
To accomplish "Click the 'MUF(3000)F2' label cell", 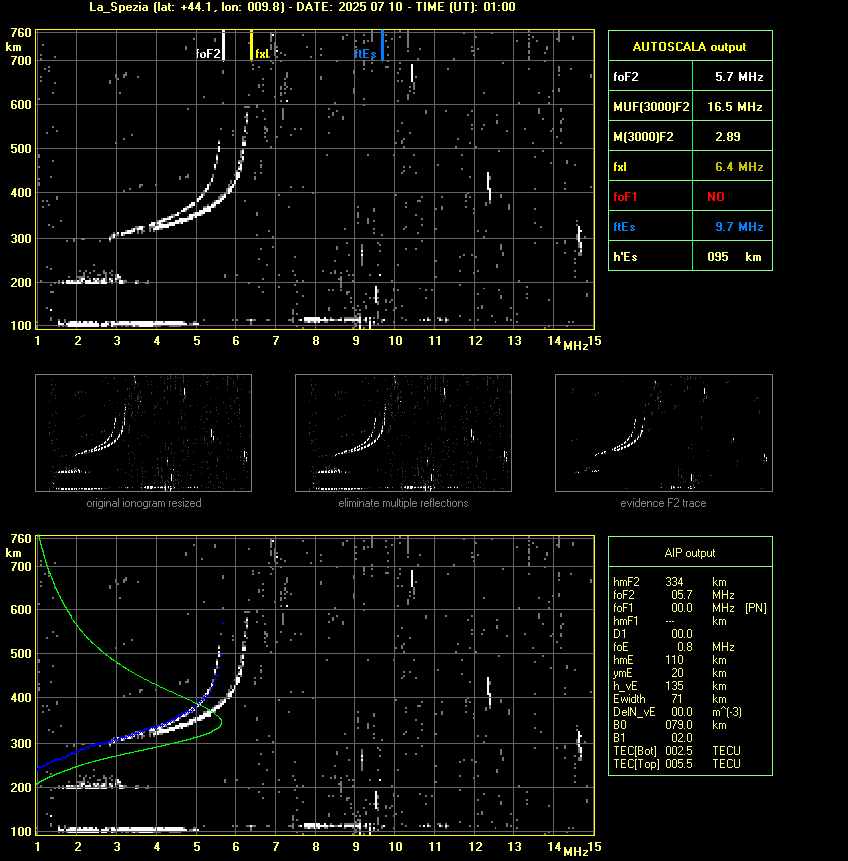I will pos(651,107).
